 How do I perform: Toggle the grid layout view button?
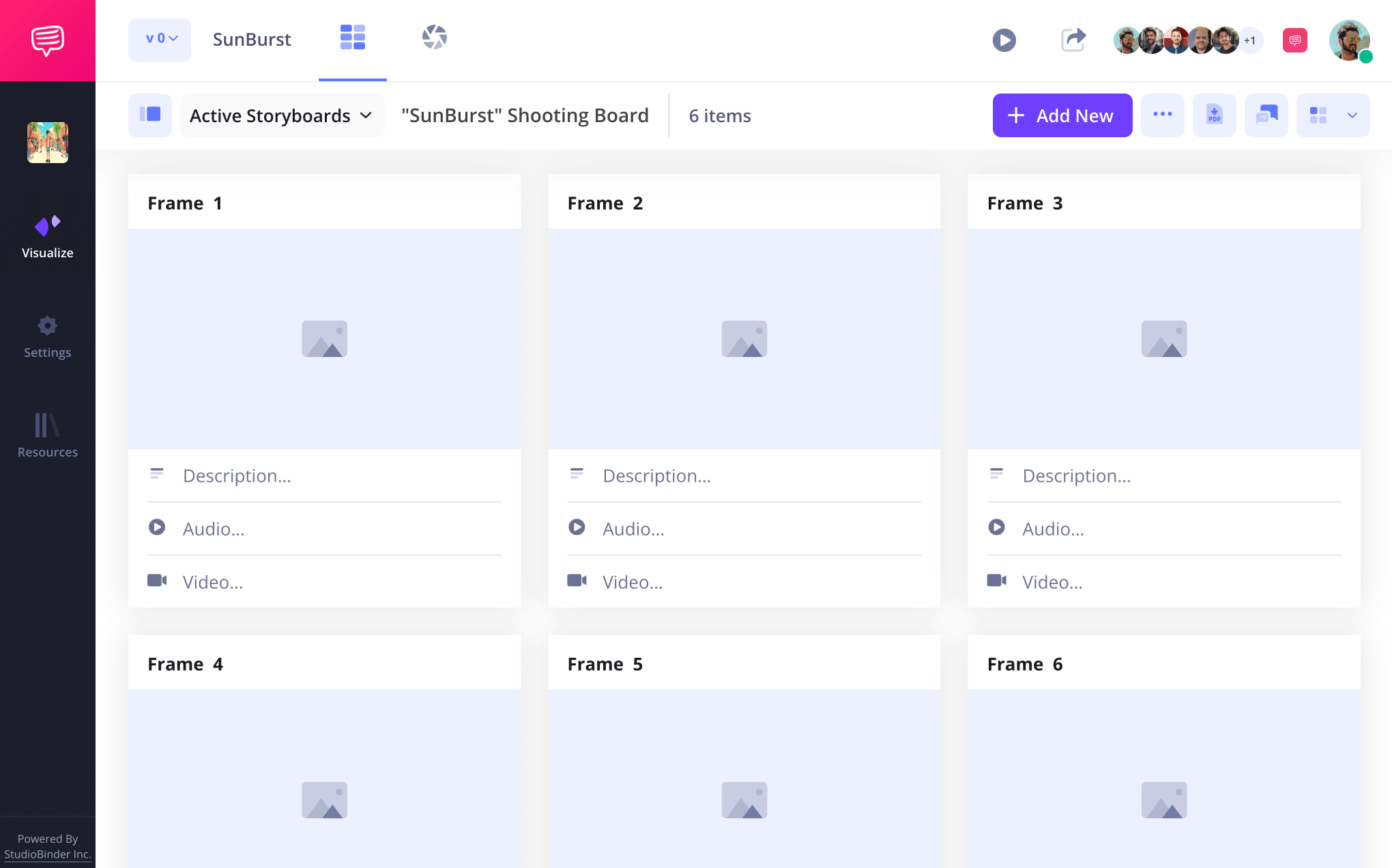click(x=1318, y=115)
